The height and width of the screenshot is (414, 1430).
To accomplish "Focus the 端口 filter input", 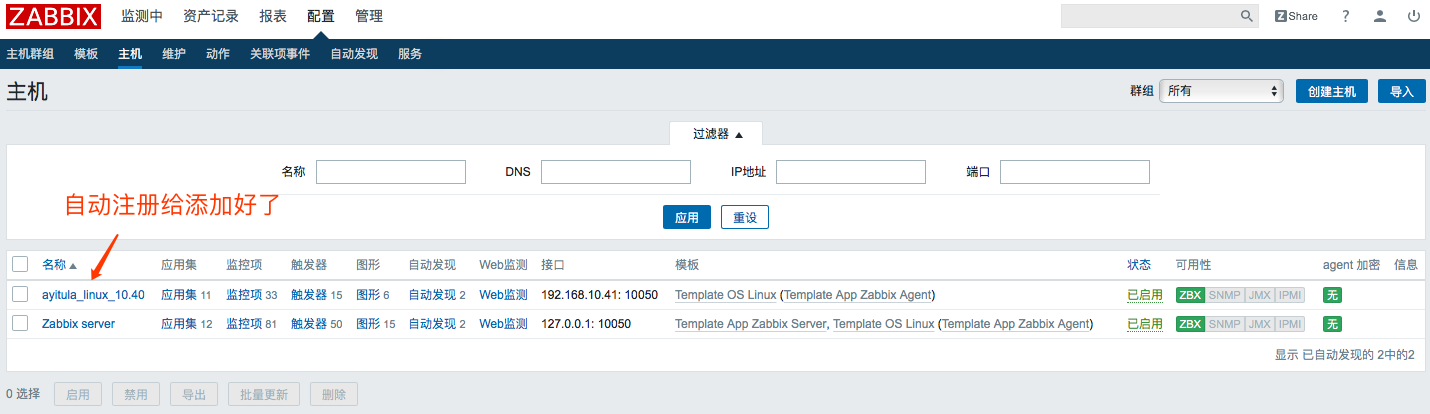I will tap(1075, 172).
